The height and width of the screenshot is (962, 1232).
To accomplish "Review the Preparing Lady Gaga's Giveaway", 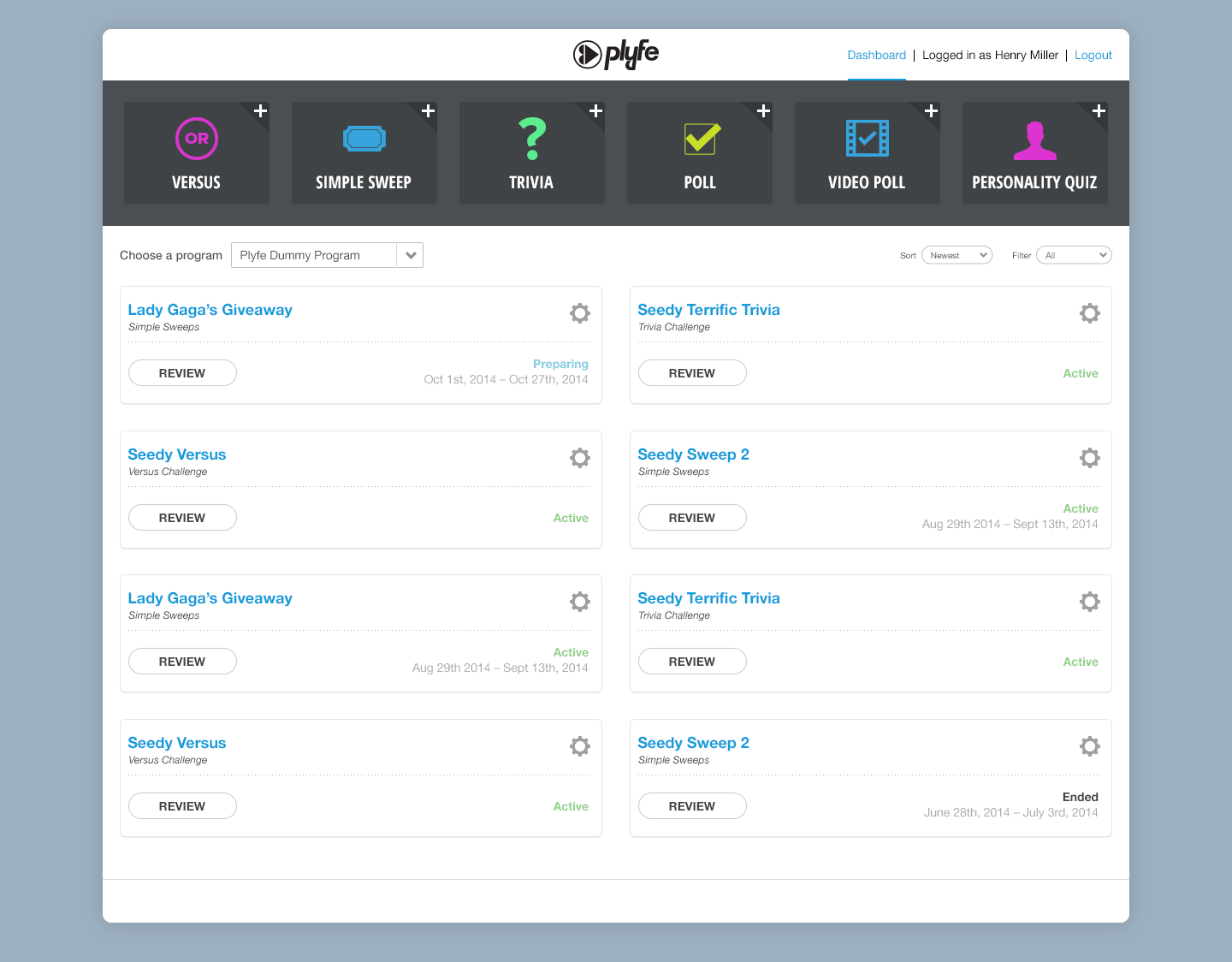I will (182, 373).
